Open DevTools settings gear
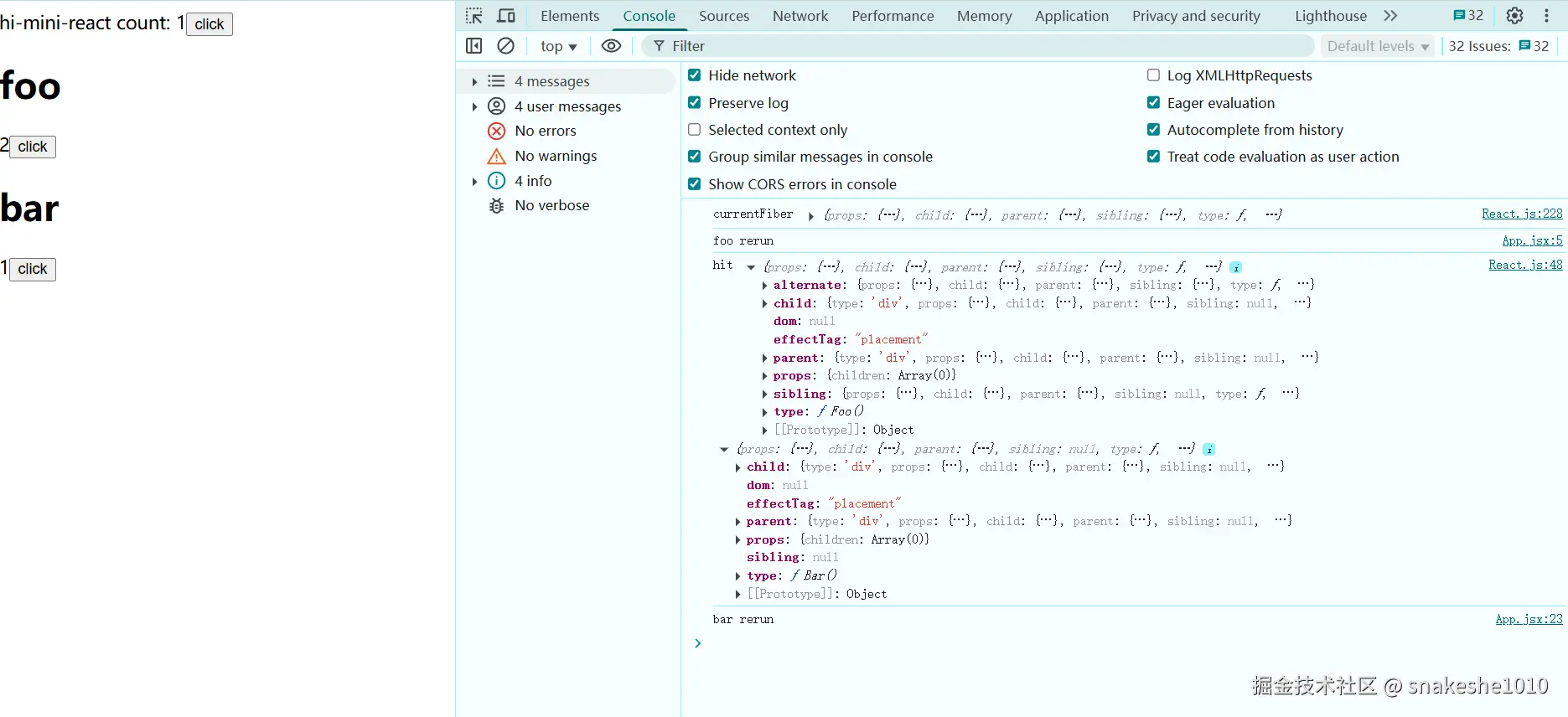 [1514, 16]
